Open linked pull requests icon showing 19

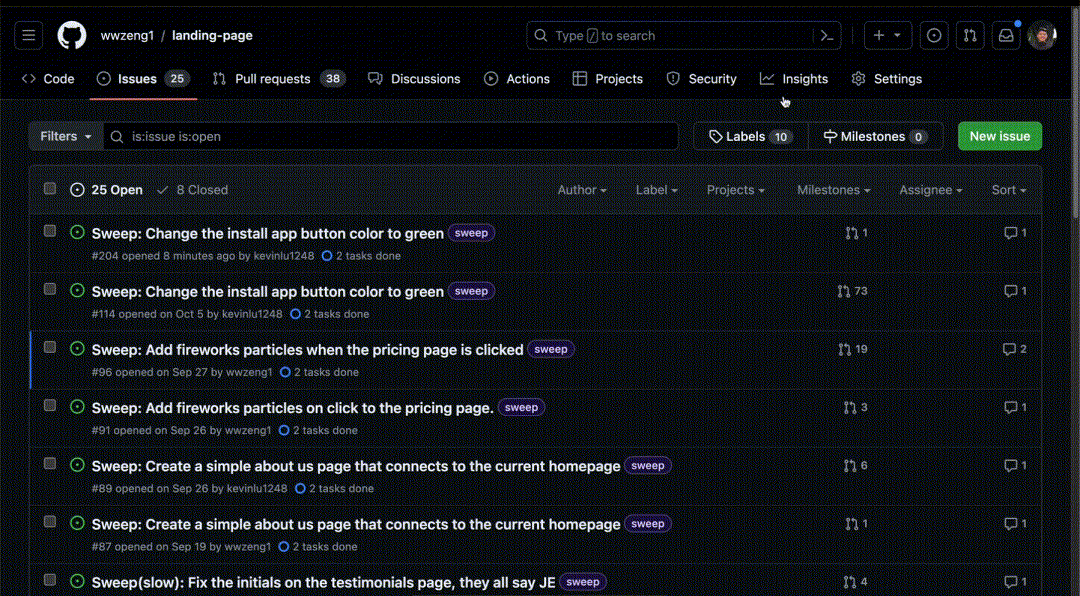pos(852,349)
